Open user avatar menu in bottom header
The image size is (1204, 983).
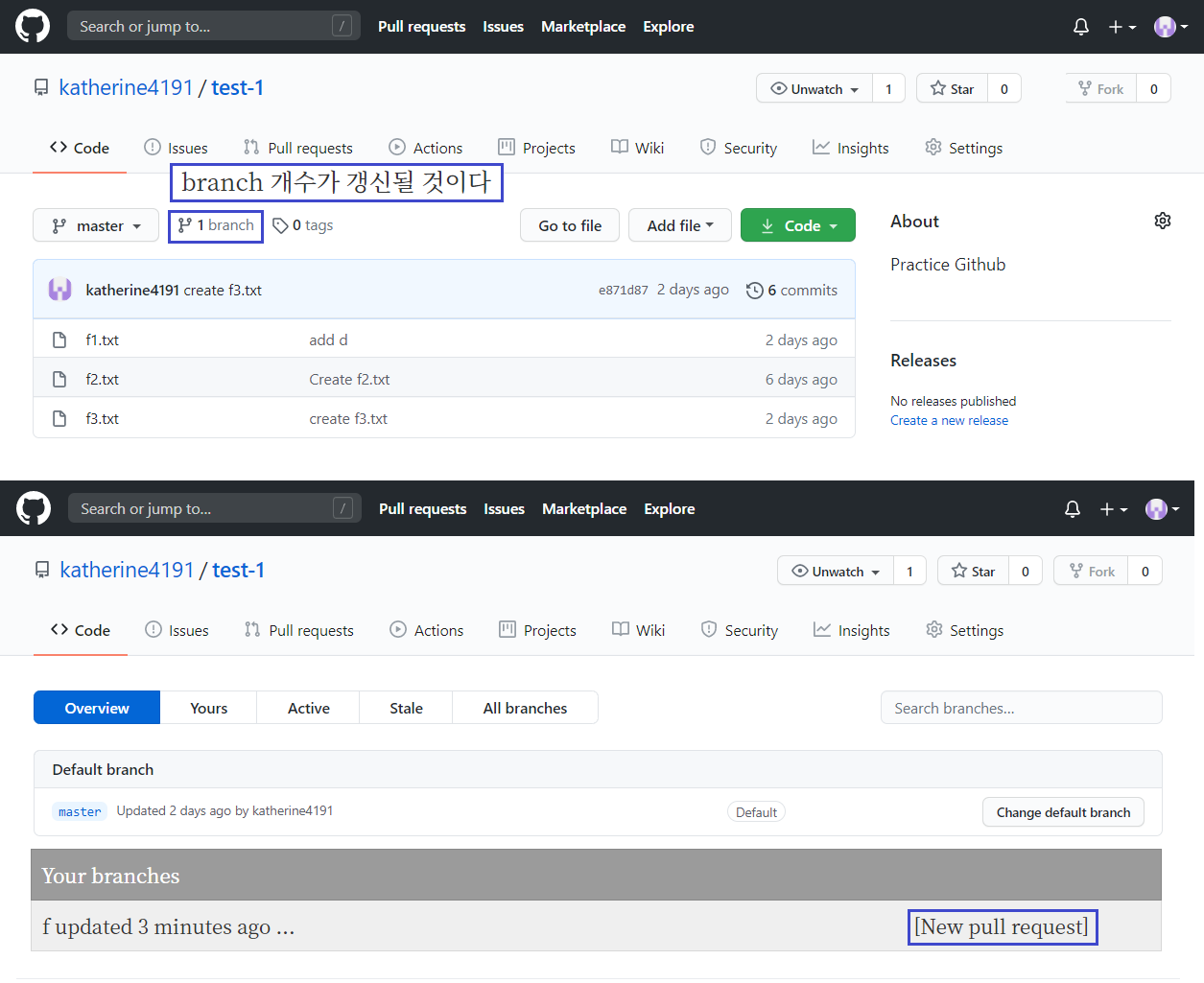pyautogui.click(x=1162, y=509)
